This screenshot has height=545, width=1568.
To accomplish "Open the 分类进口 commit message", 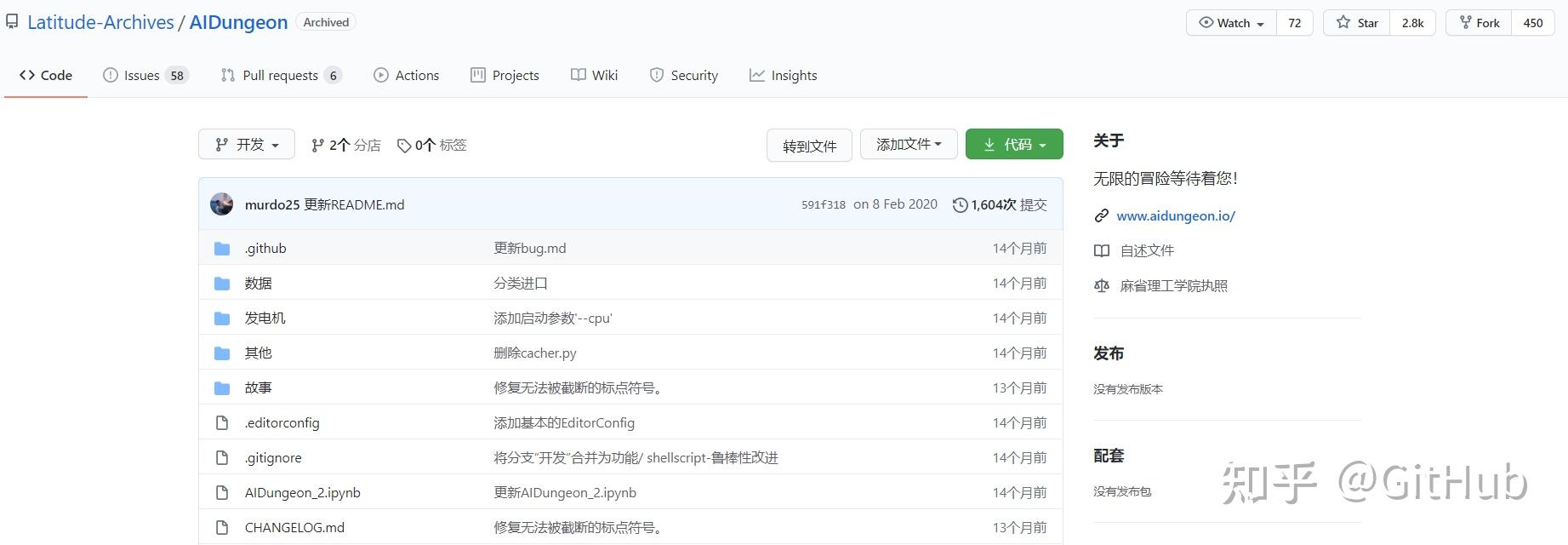I will [x=521, y=283].
